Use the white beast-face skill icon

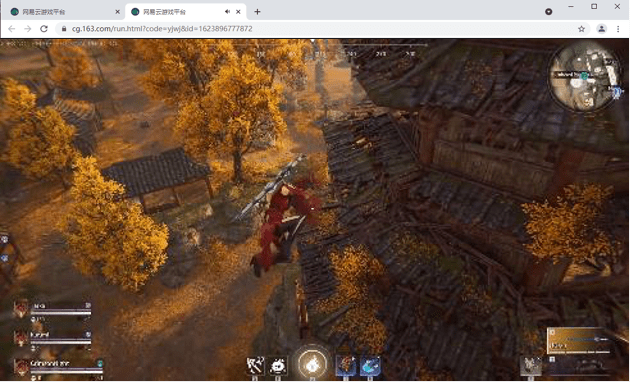(x=278, y=366)
